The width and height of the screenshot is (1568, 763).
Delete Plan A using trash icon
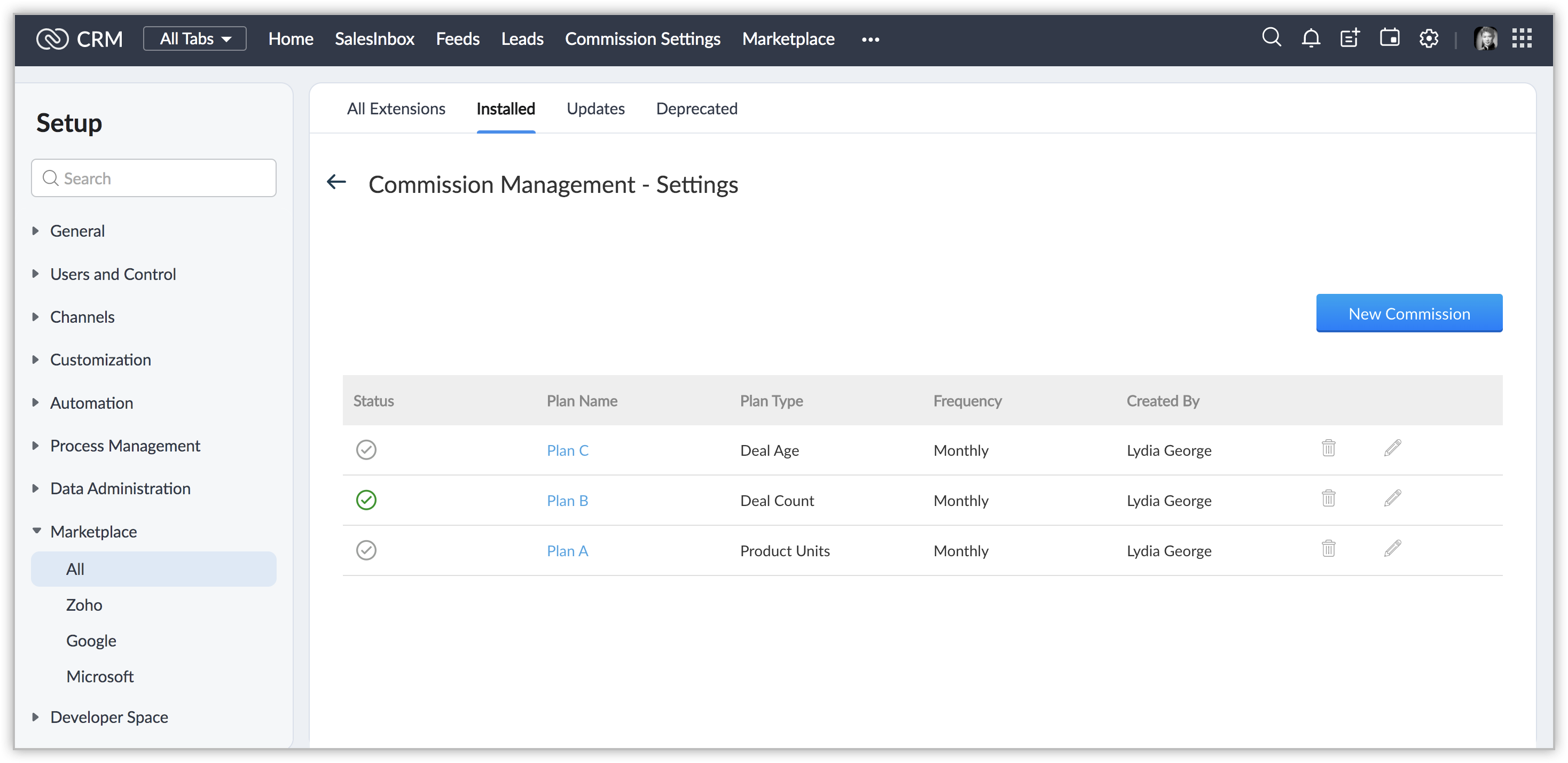tap(1328, 549)
